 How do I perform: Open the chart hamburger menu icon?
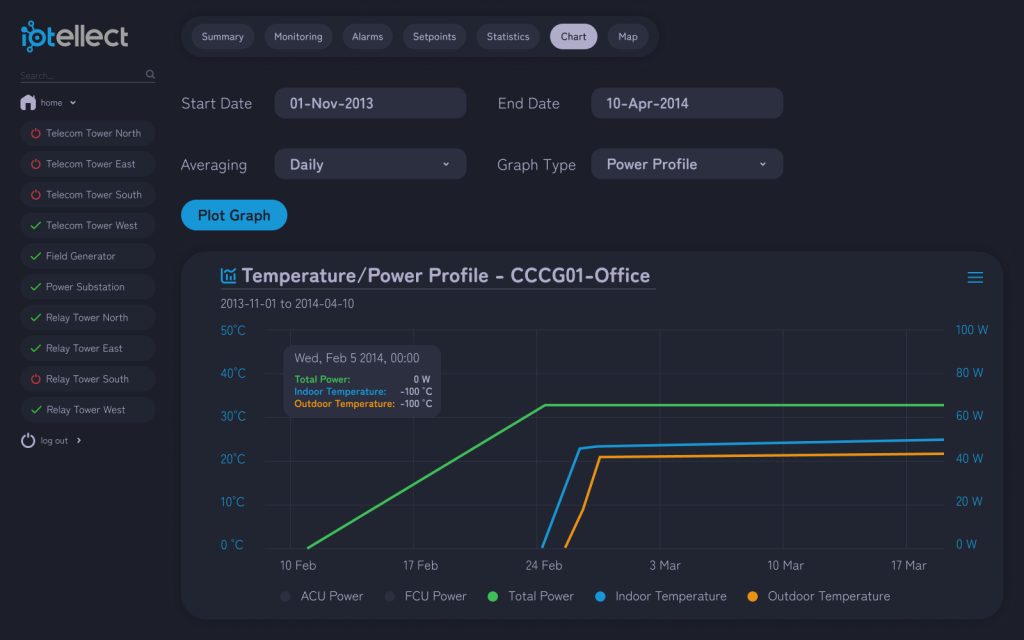click(x=975, y=278)
